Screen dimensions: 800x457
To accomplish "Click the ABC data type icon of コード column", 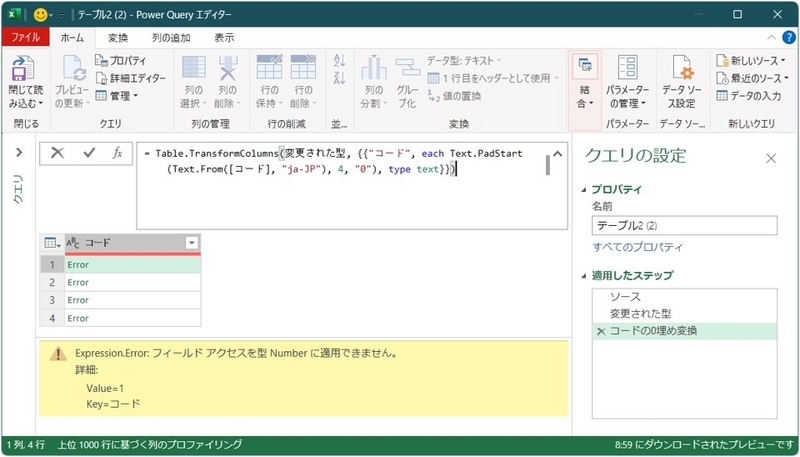I will coord(73,243).
